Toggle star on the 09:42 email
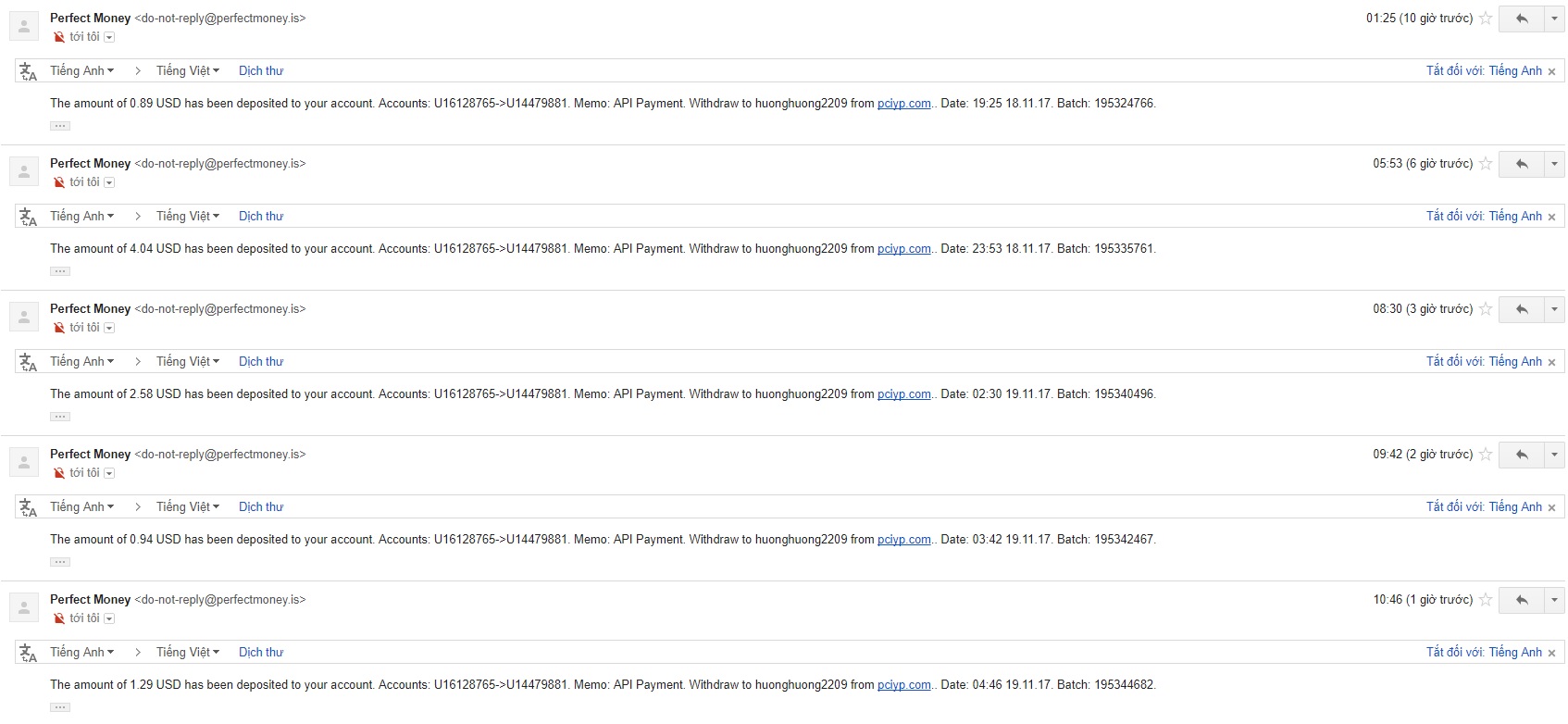 click(1486, 455)
